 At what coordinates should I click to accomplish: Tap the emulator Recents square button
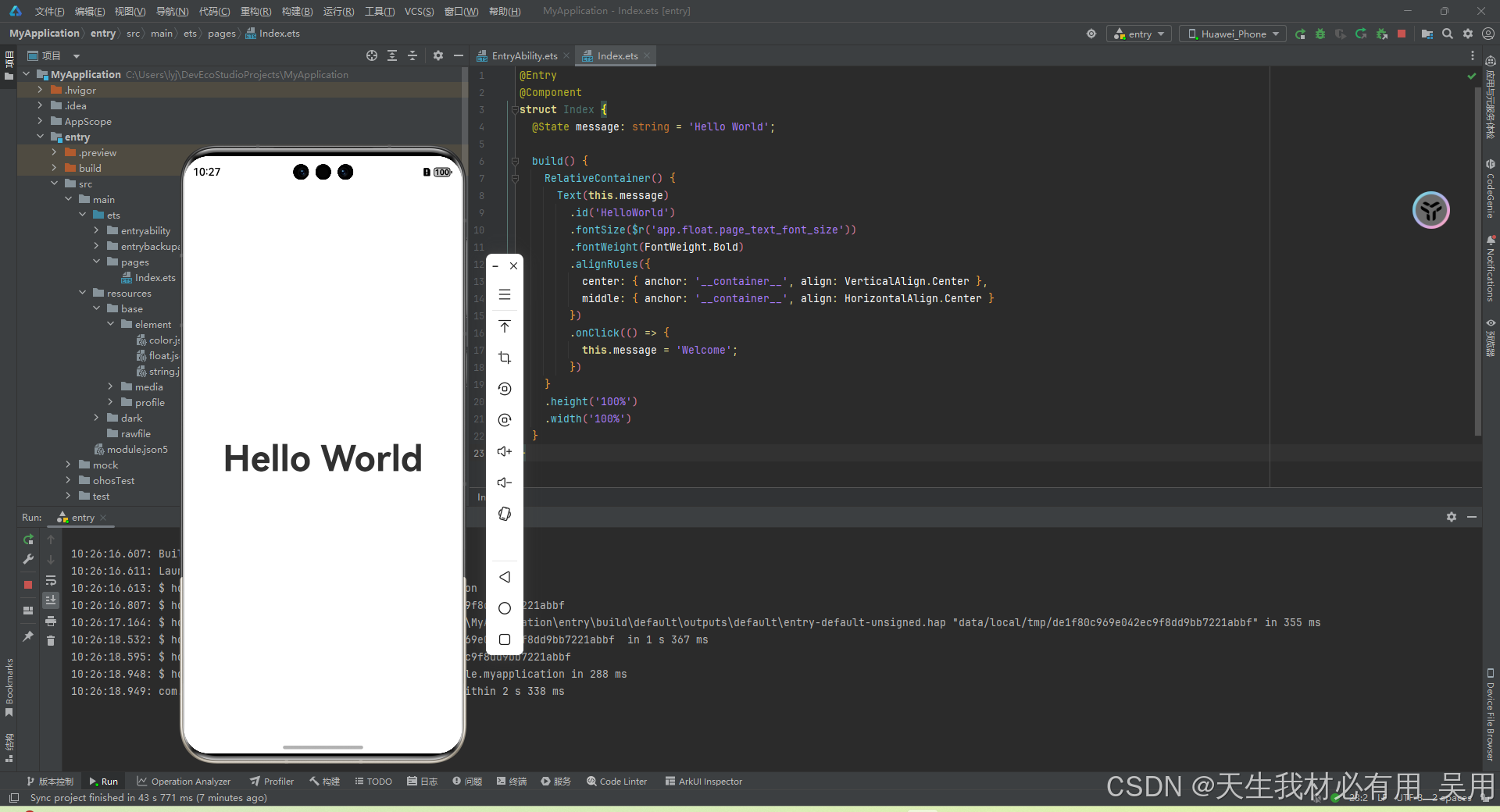click(x=505, y=639)
